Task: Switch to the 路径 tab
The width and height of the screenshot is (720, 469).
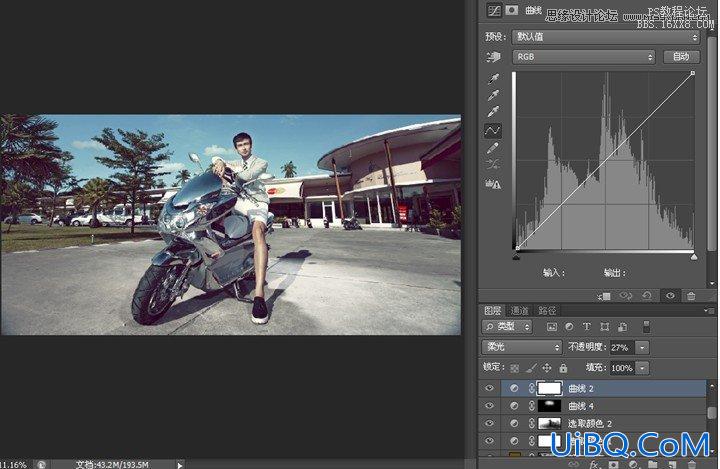Action: pyautogui.click(x=547, y=311)
